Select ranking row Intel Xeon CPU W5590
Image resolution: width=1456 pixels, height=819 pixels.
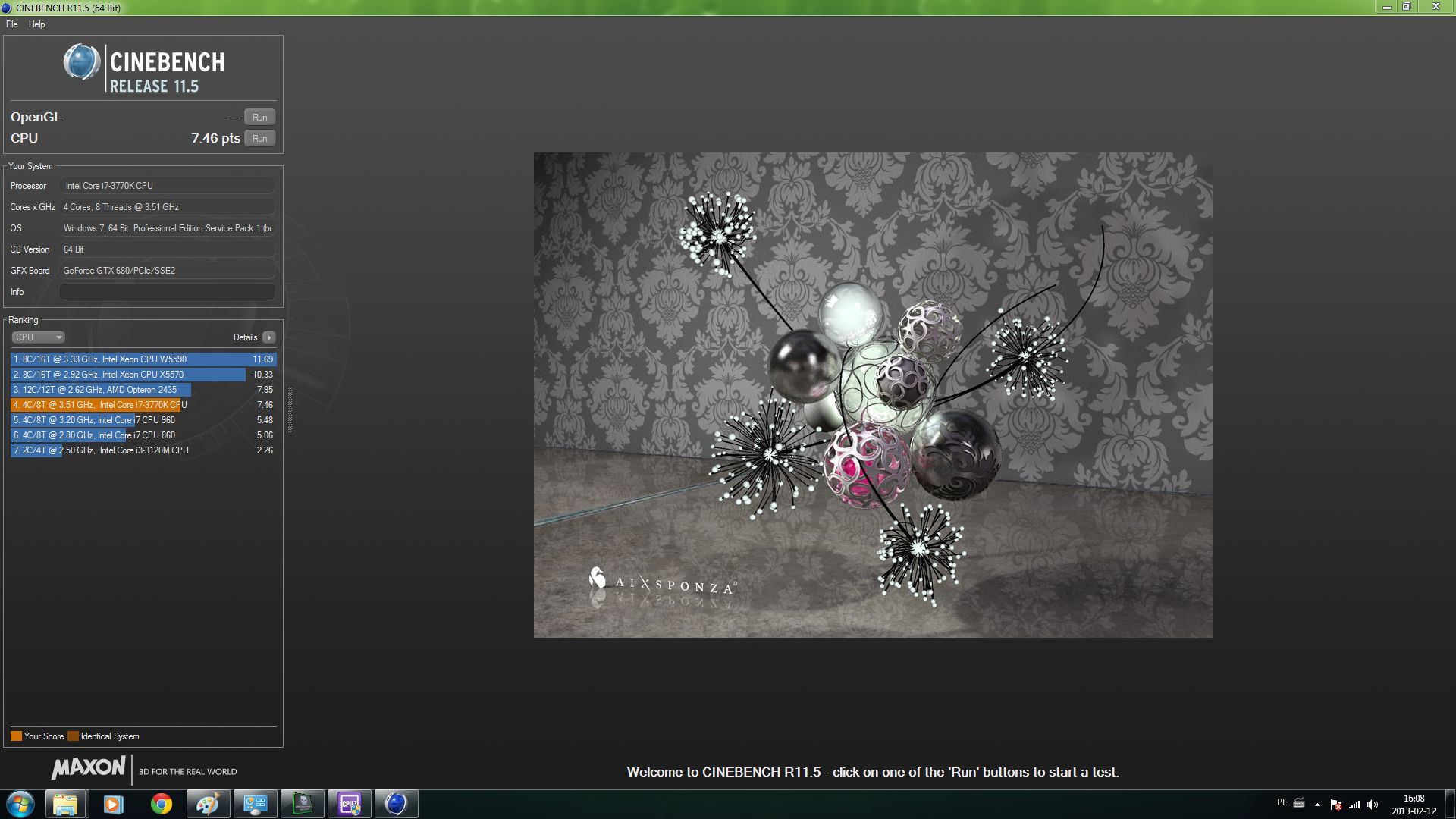tap(143, 359)
